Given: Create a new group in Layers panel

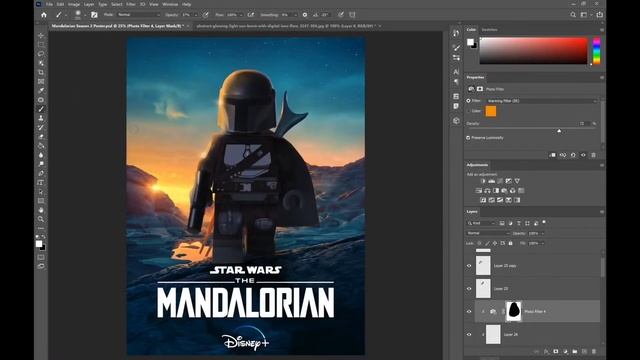Looking at the screenshot, I should (x=575, y=351).
